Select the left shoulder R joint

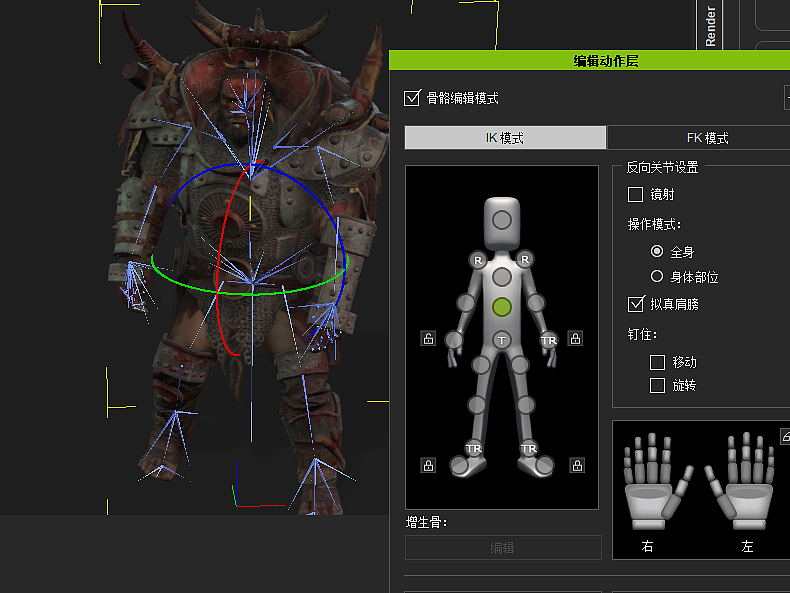tap(525, 259)
